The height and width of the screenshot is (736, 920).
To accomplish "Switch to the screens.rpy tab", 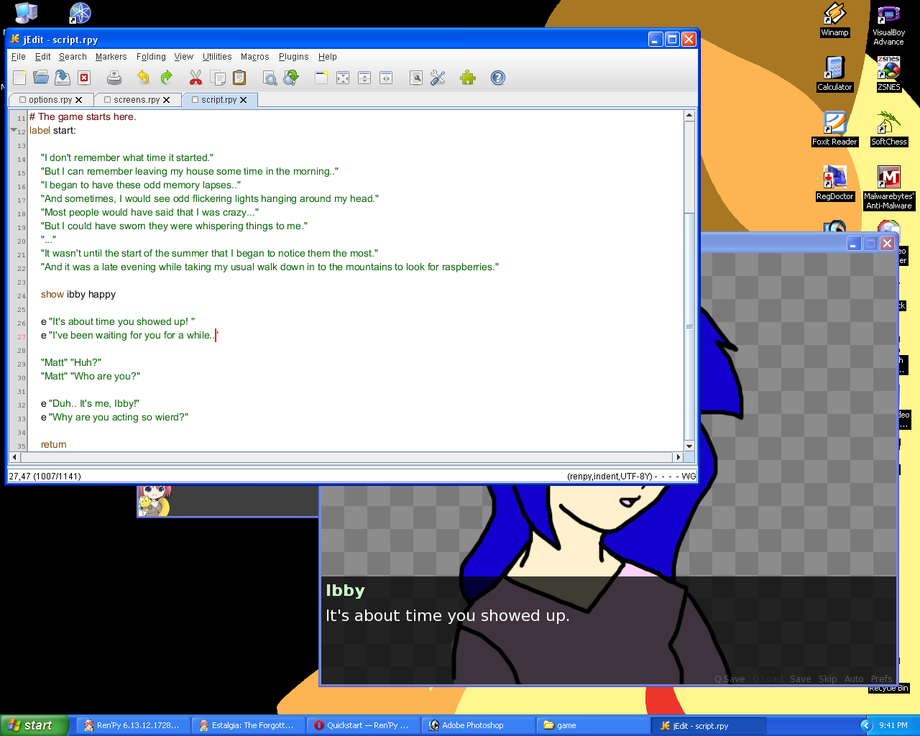I will (x=136, y=100).
